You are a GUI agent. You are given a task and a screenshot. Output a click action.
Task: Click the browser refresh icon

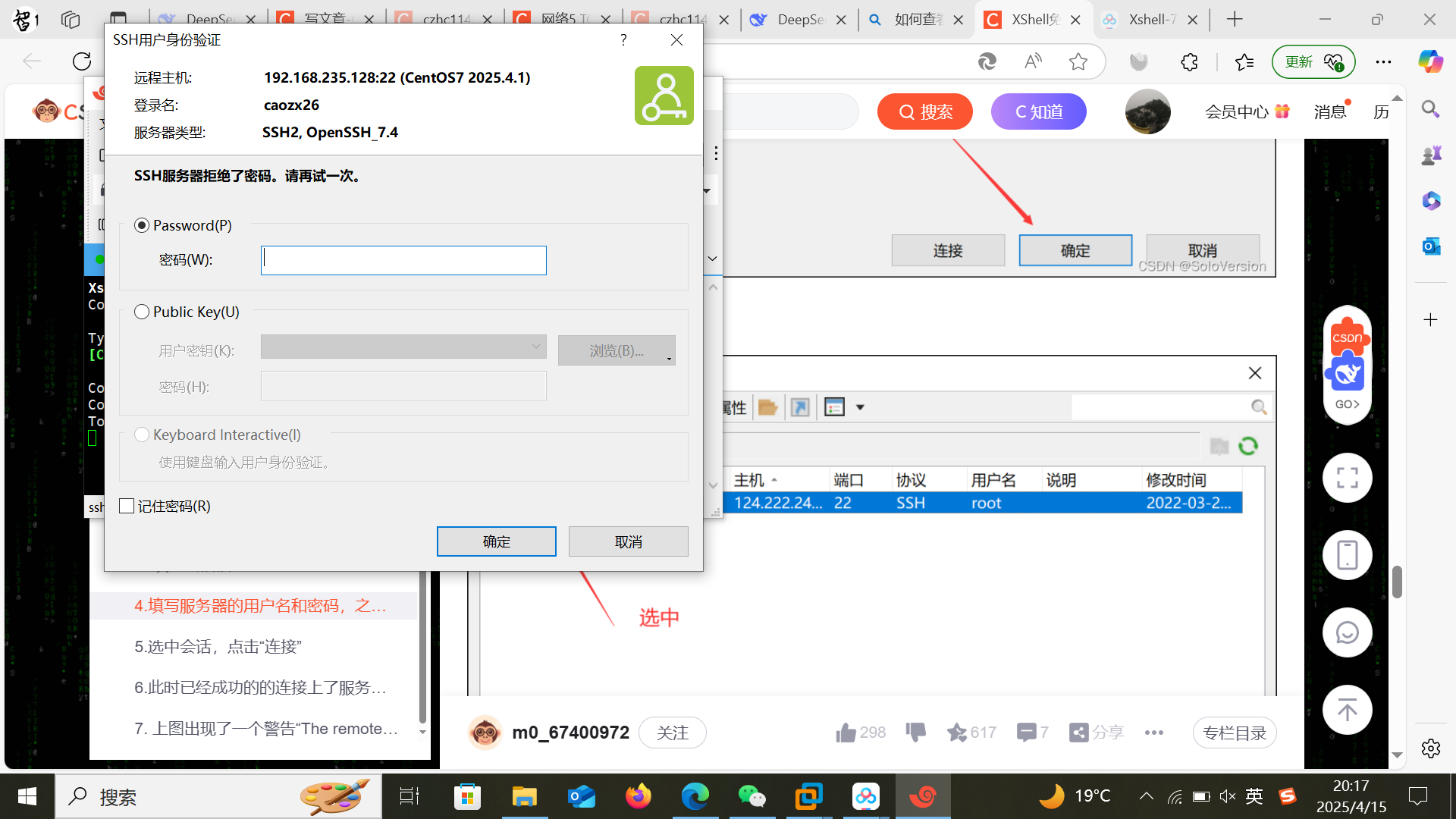(82, 61)
